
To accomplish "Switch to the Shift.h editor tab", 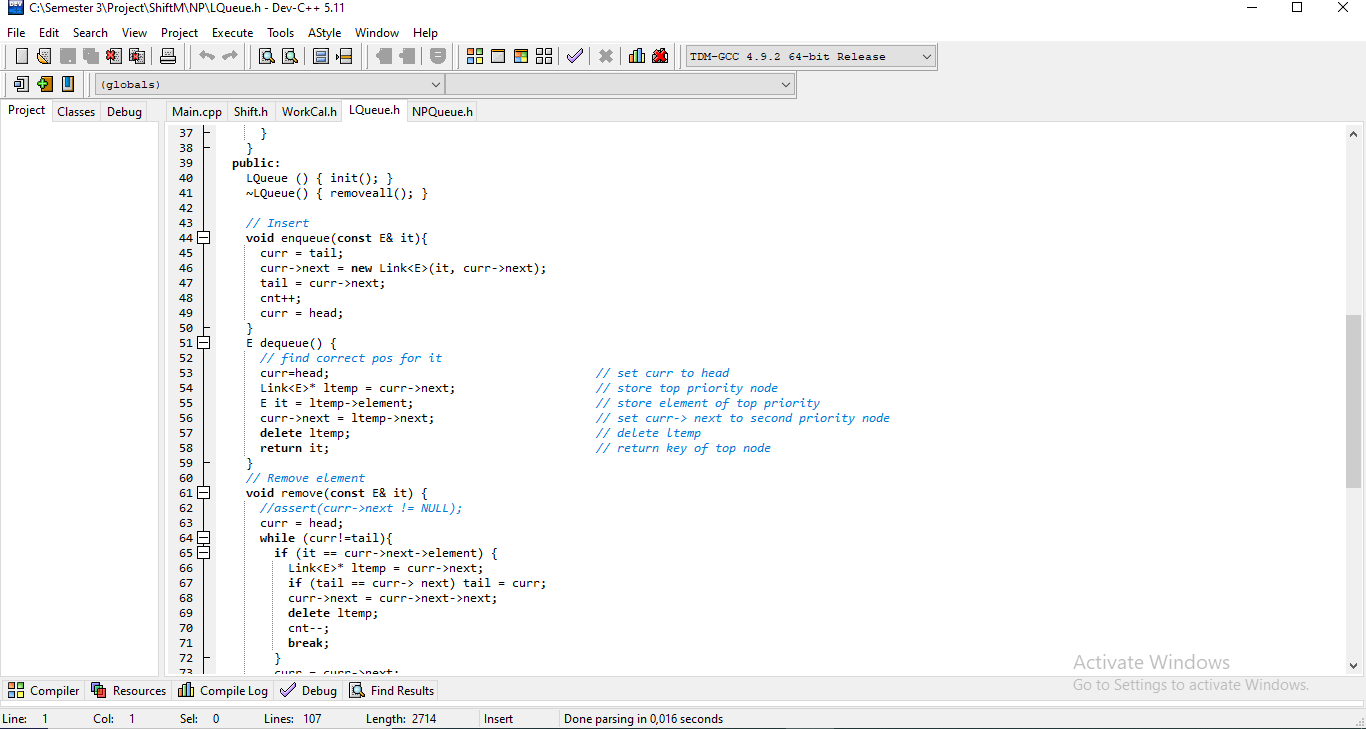I will 251,111.
